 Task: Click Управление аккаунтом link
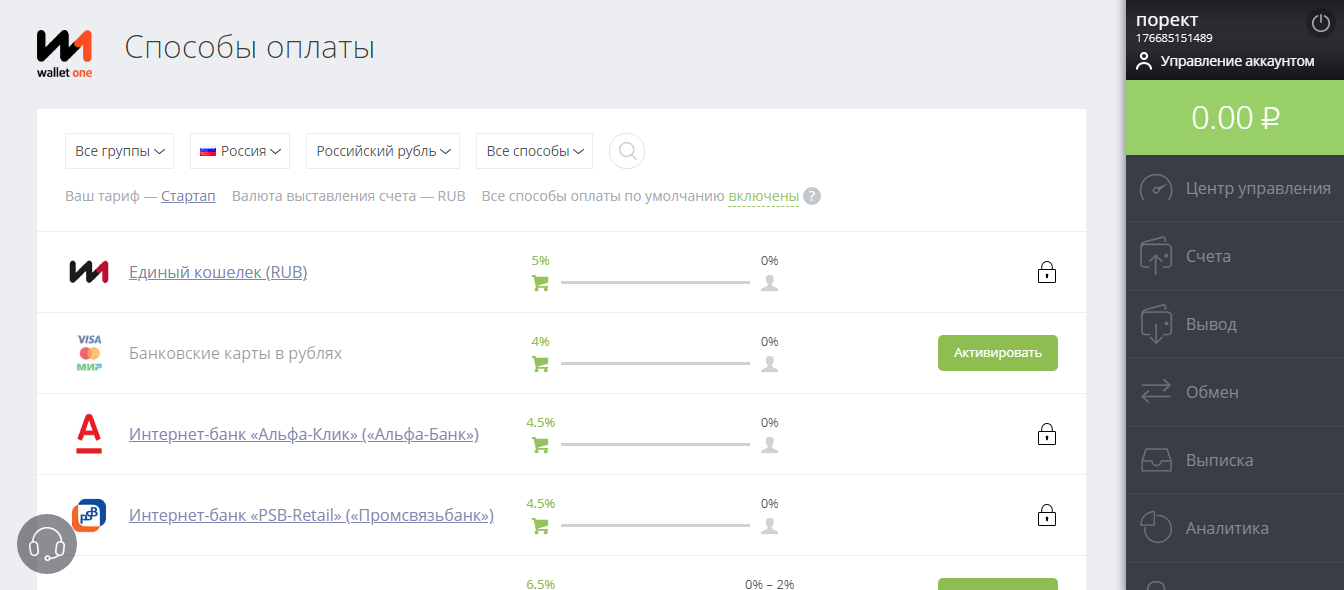(x=1237, y=61)
